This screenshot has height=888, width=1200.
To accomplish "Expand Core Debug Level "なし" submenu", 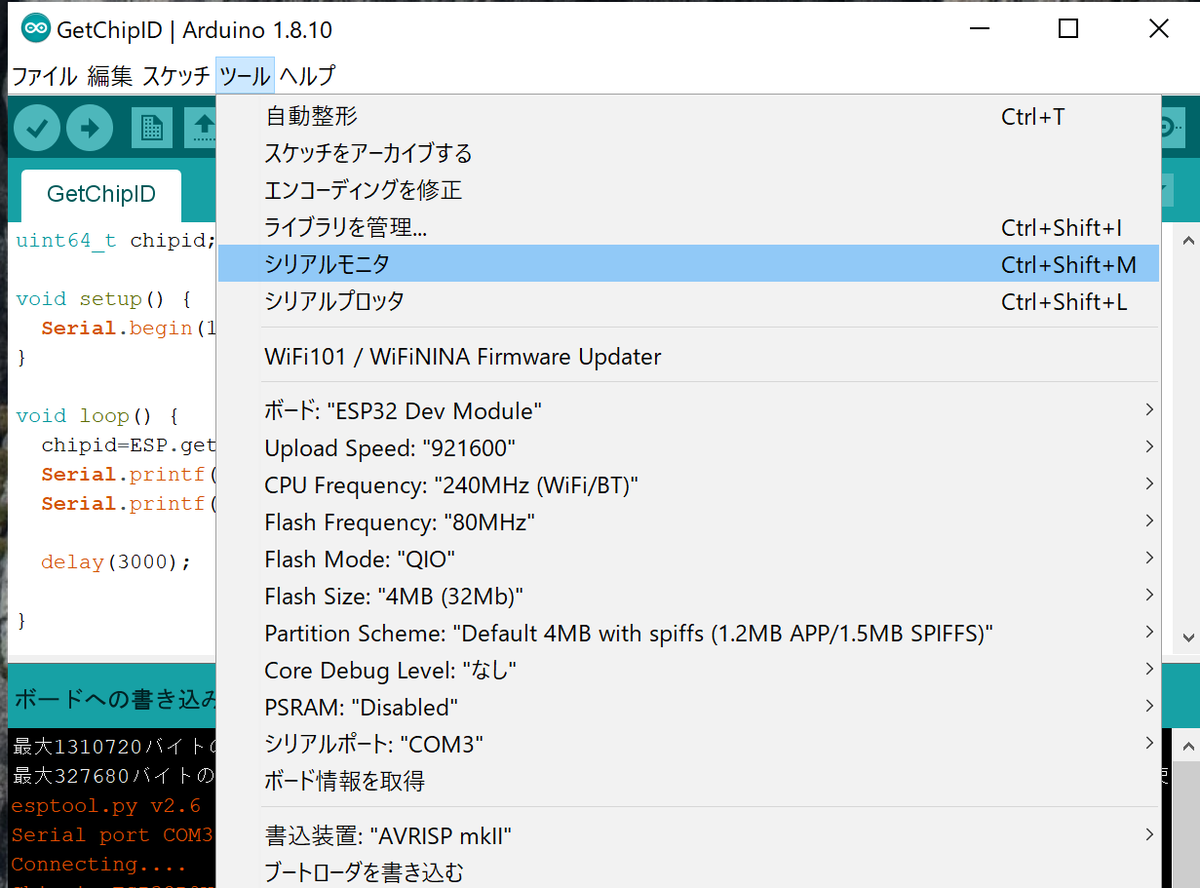I will pos(688,670).
